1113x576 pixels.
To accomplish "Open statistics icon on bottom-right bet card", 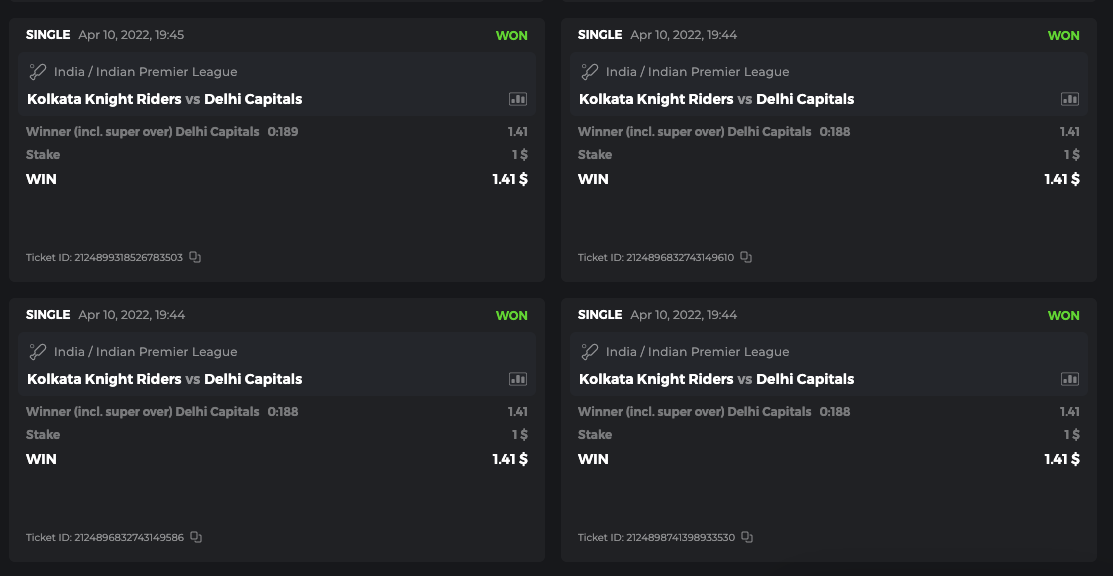I will (x=1069, y=379).
